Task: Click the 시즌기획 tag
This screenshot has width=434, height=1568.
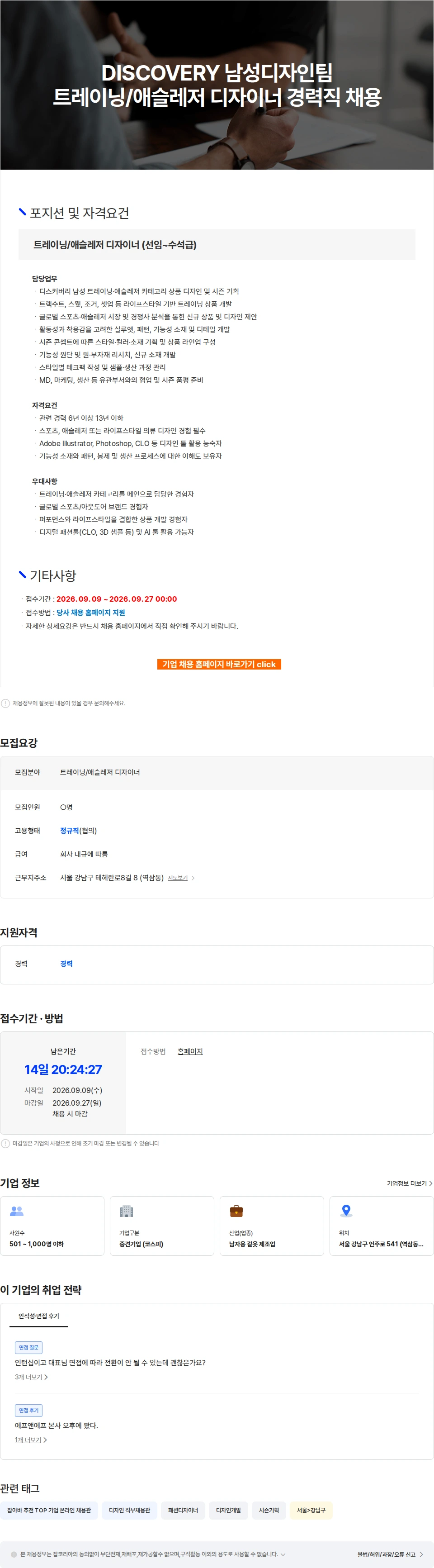Action: click(x=269, y=1510)
